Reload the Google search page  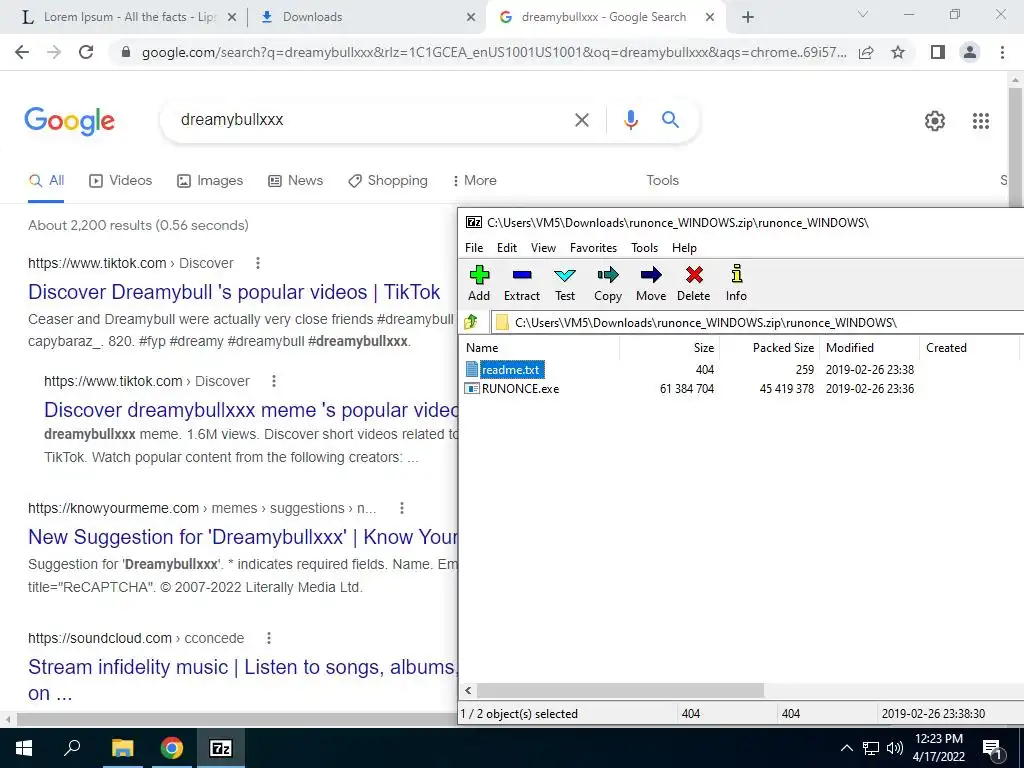[x=86, y=52]
